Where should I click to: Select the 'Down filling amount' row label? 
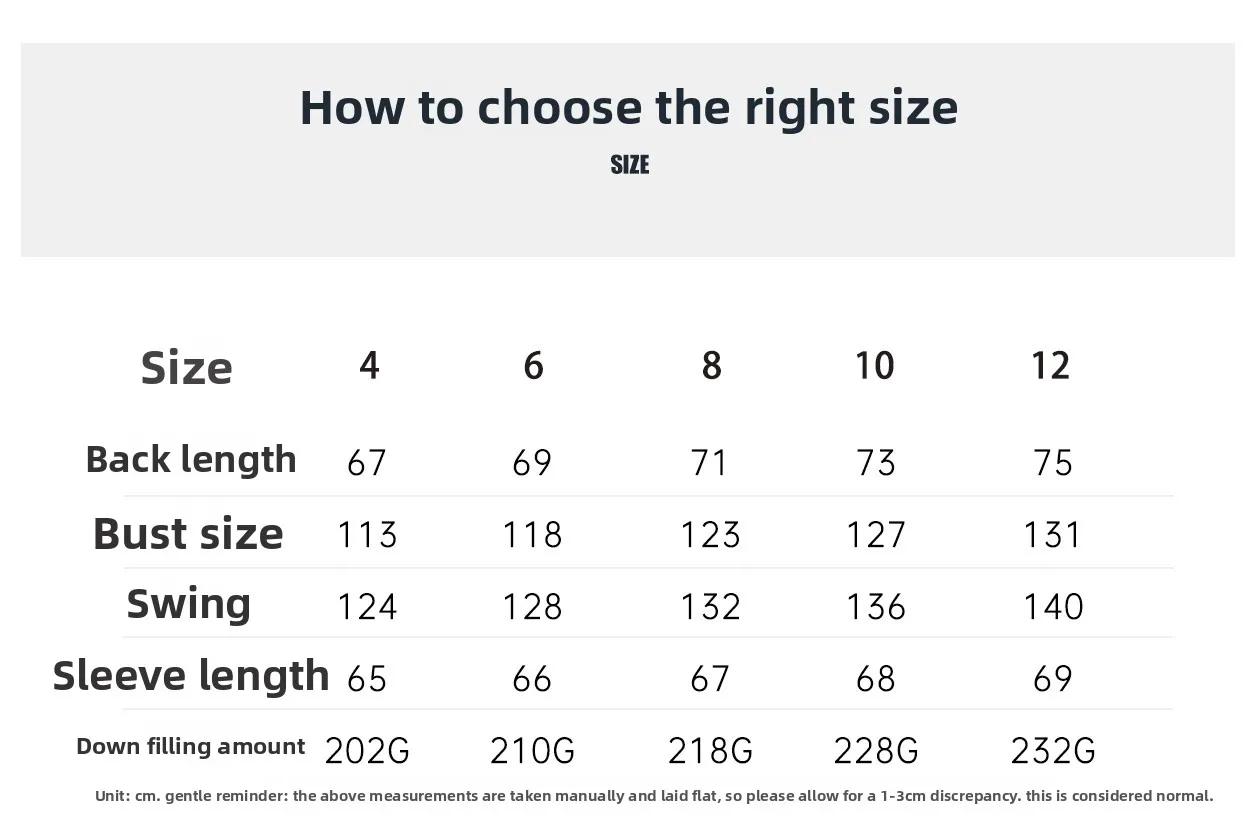click(191, 746)
